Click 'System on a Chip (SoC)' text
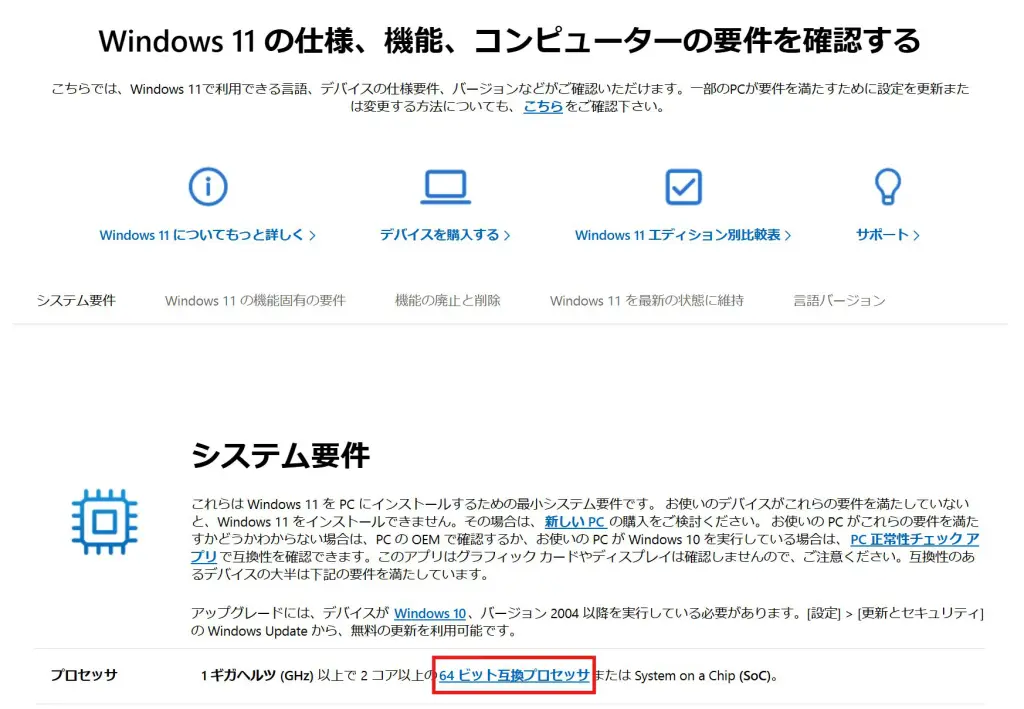 (x=703, y=676)
